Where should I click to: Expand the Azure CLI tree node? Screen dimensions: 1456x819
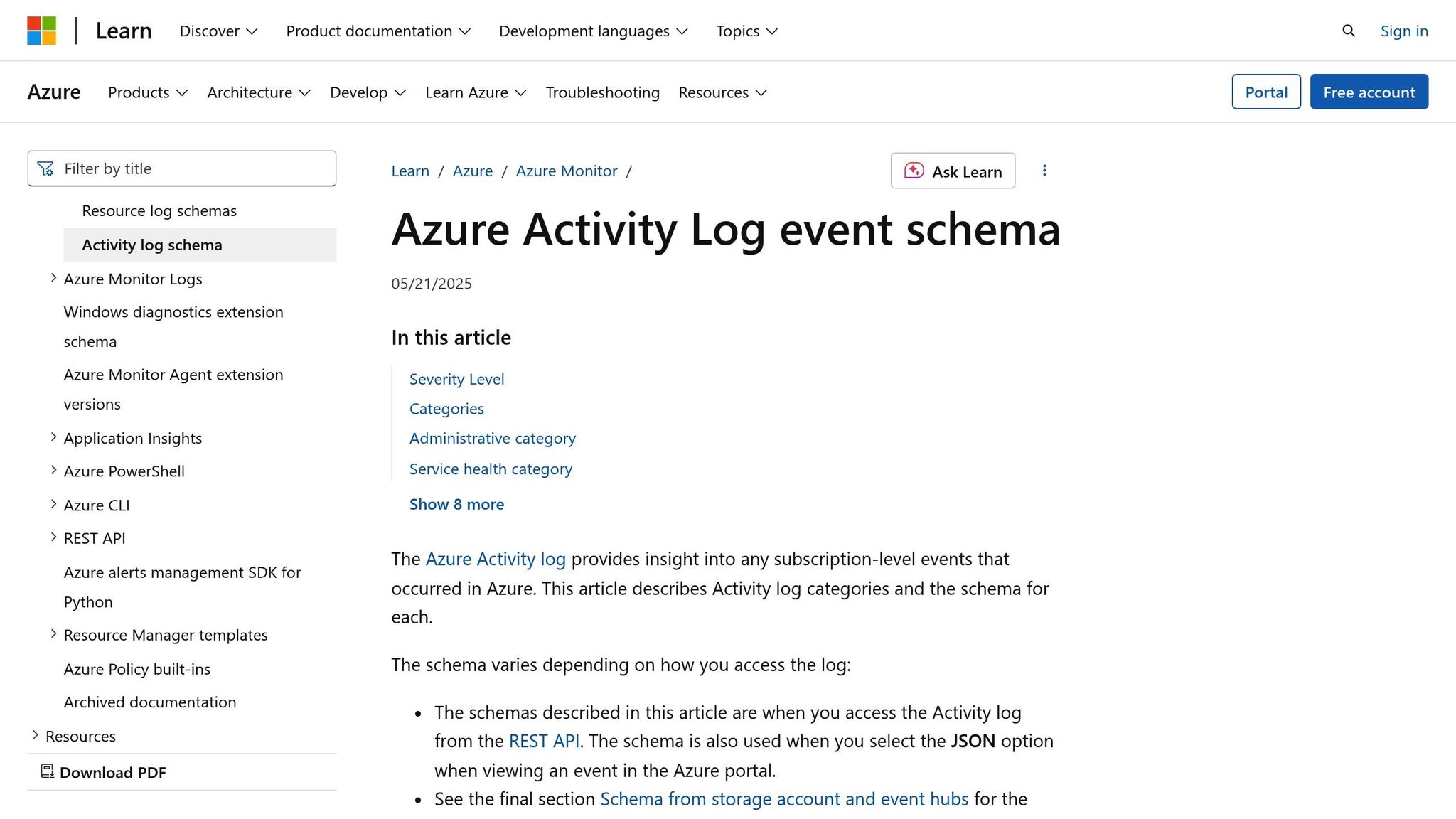pyautogui.click(x=53, y=504)
